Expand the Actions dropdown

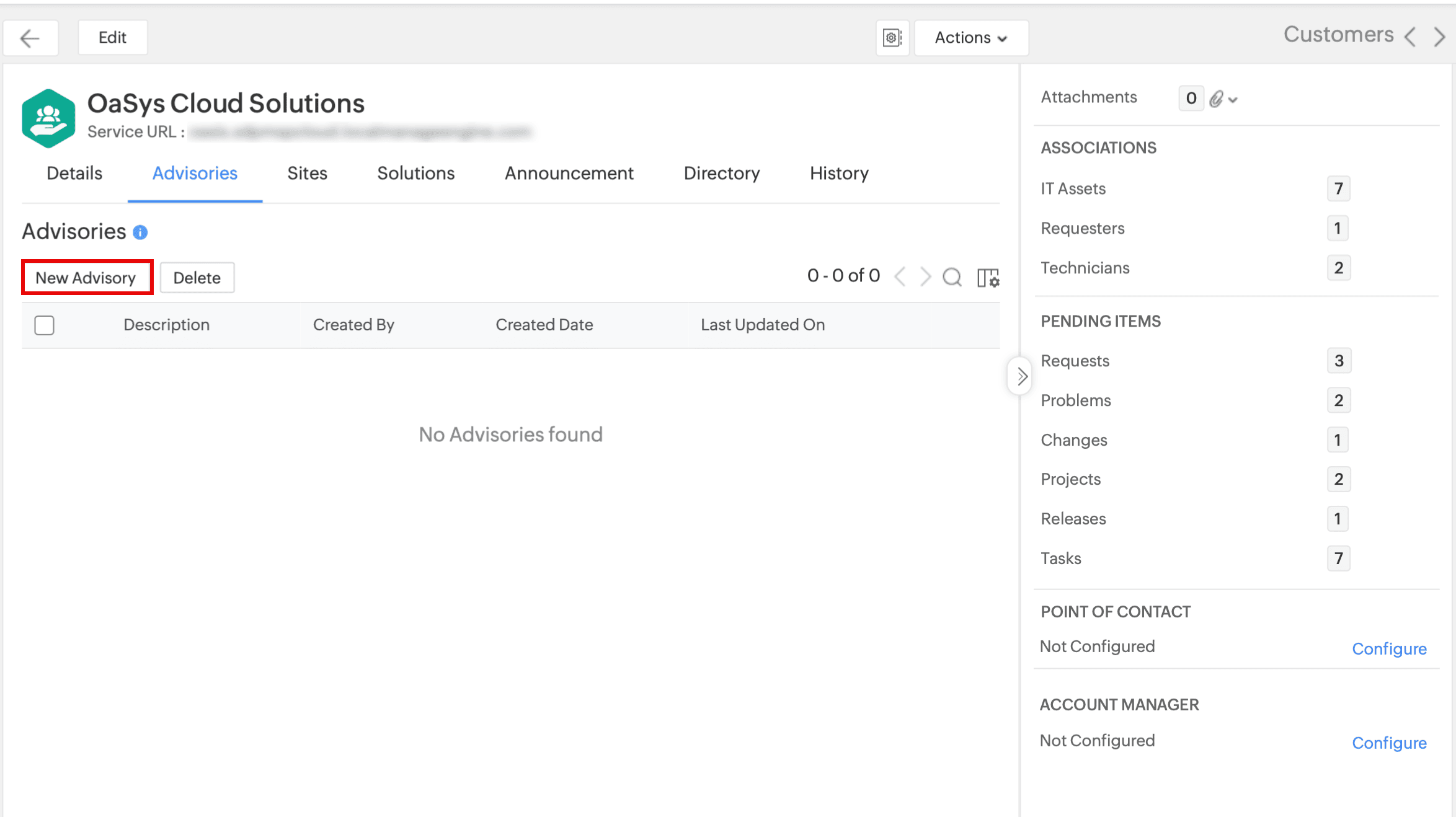971,38
